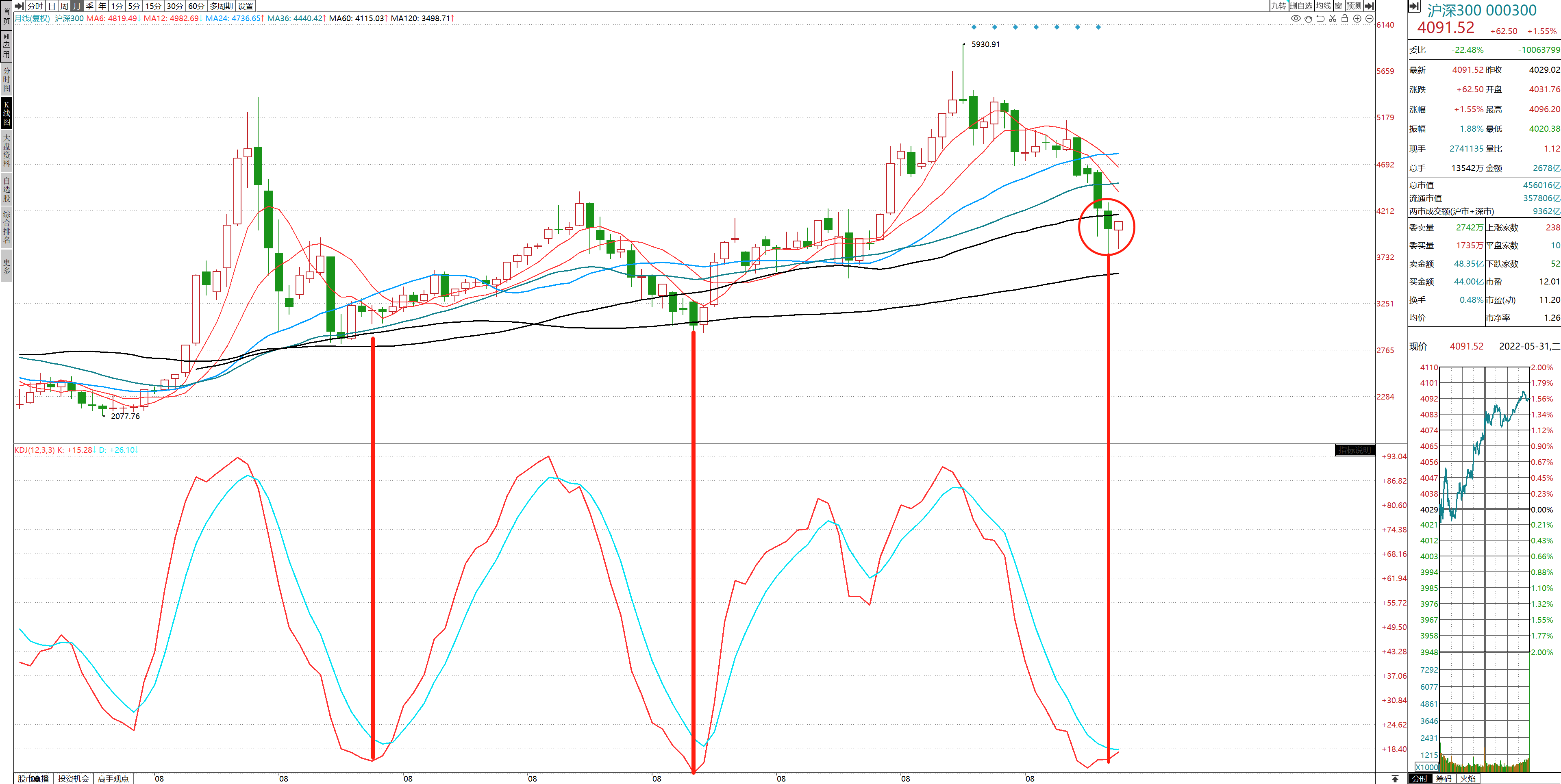Toggle the 九转 indicator button
The width and height of the screenshot is (1561, 784).
tap(1278, 6)
